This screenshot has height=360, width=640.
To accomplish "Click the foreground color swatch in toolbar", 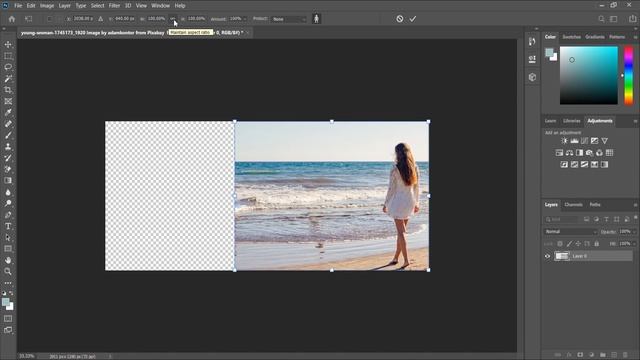I will [6, 302].
